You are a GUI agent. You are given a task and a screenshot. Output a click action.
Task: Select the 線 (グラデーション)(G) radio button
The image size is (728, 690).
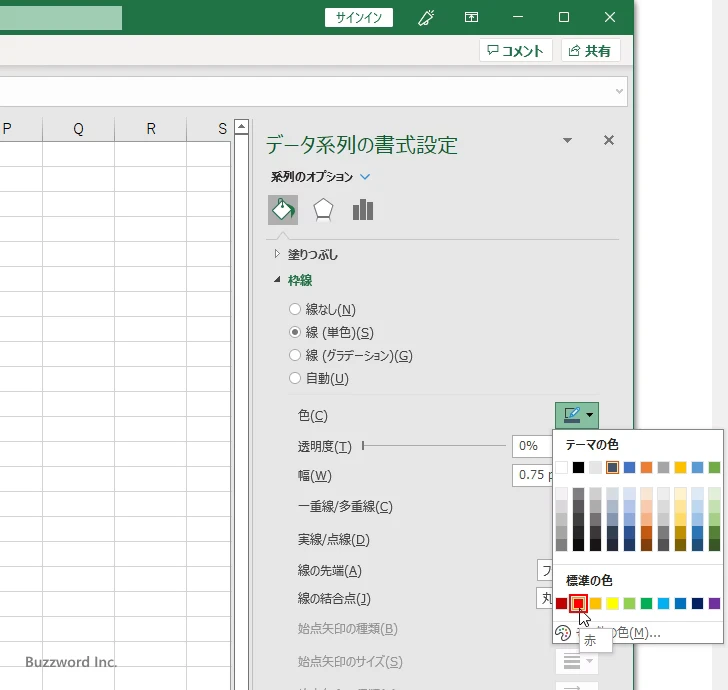[x=295, y=355]
